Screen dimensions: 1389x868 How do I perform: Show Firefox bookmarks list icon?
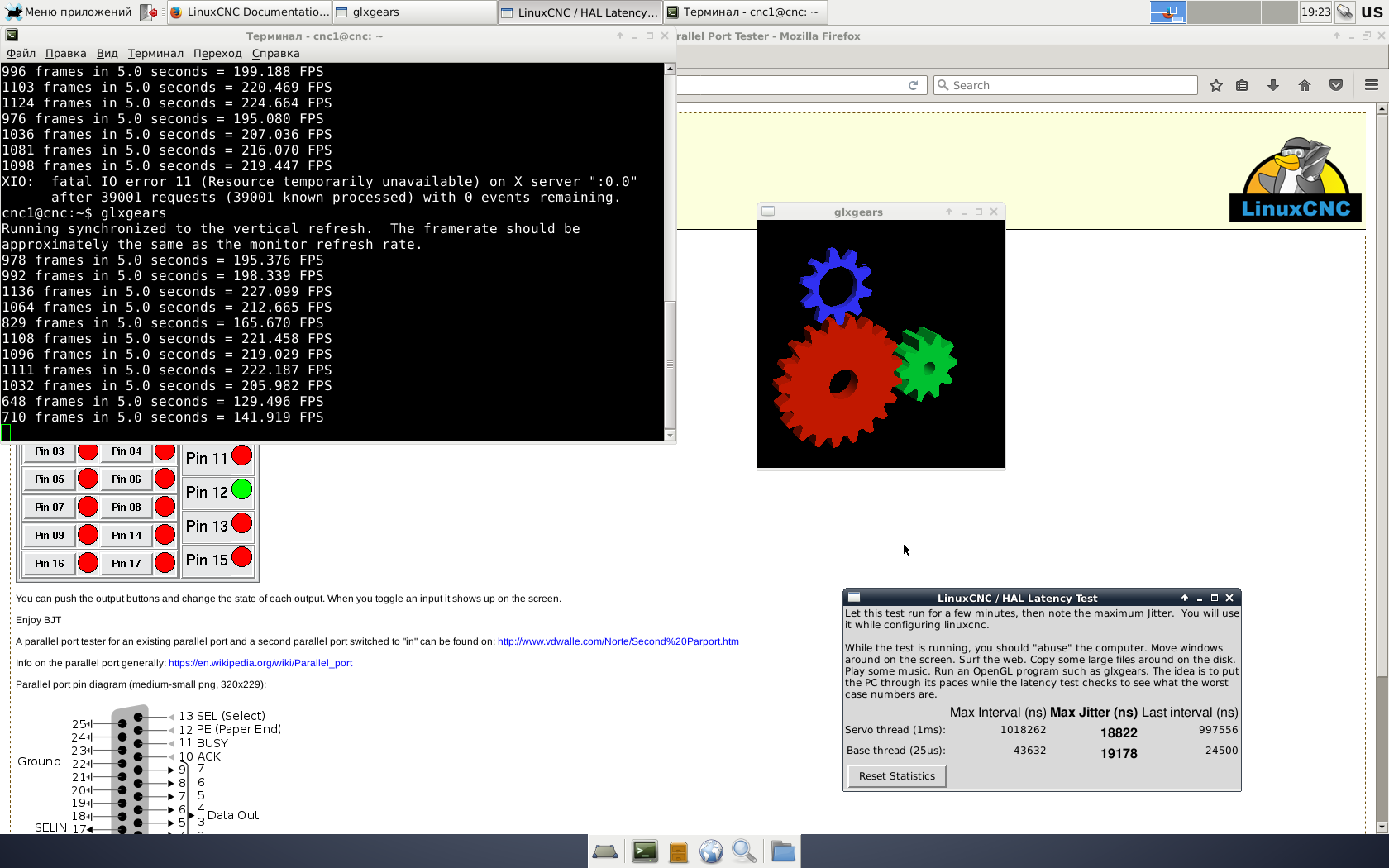pyautogui.click(x=1242, y=85)
